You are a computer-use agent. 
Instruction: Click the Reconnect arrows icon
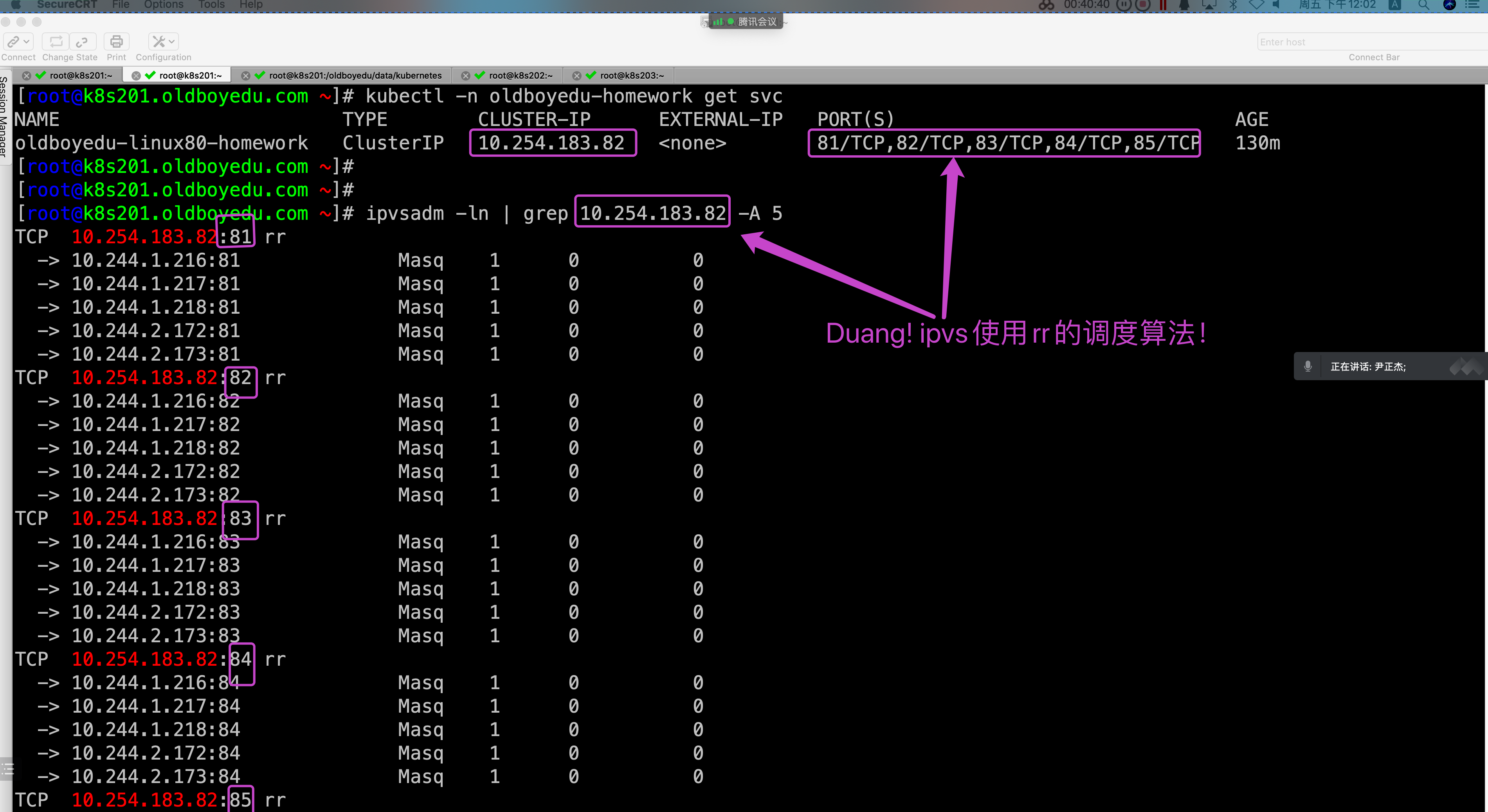tap(56, 41)
